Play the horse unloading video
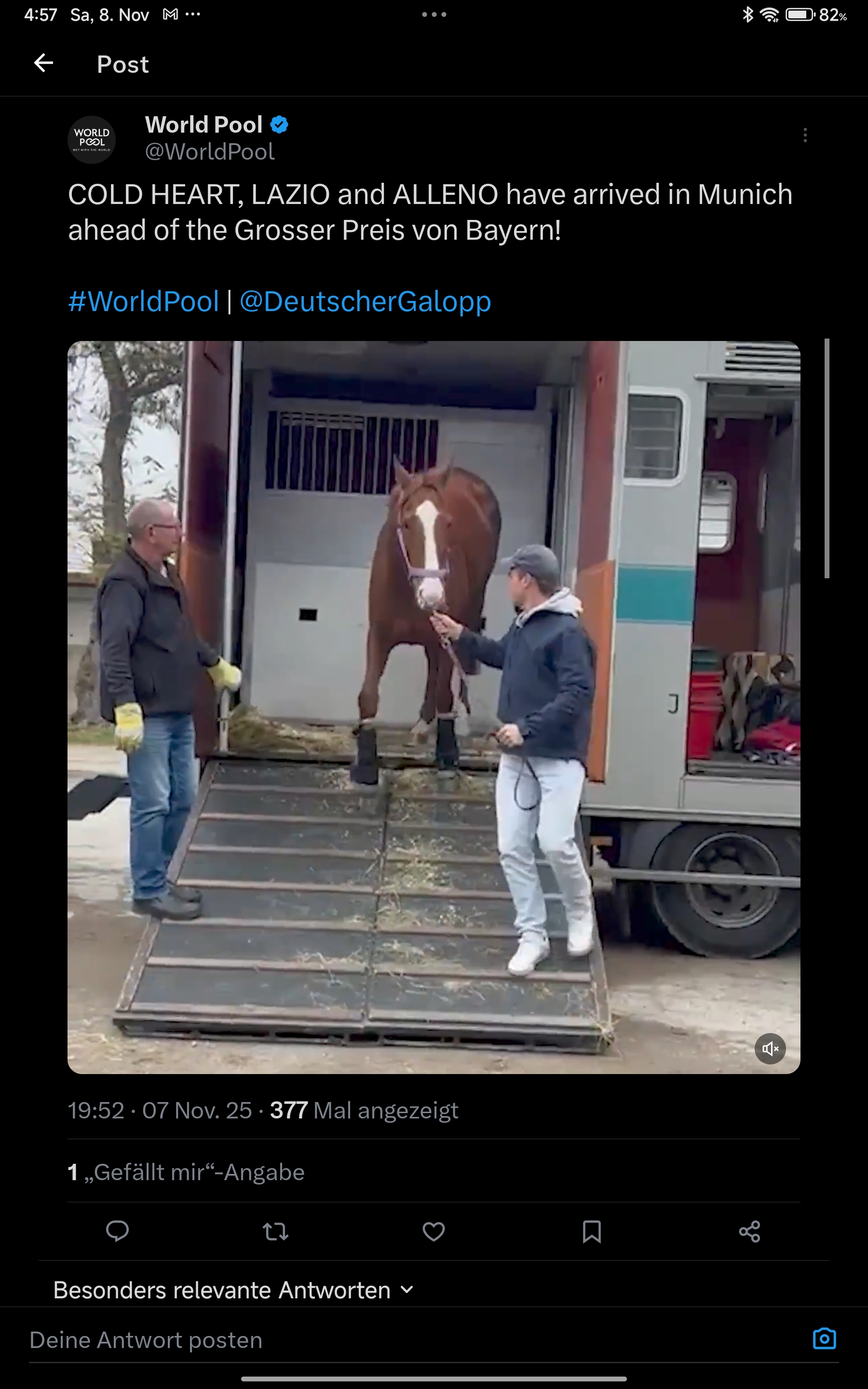868x1389 pixels. [x=434, y=707]
